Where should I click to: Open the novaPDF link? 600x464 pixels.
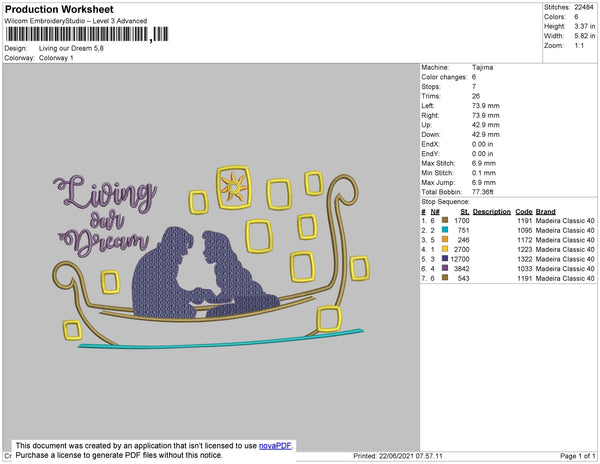click(x=275, y=446)
